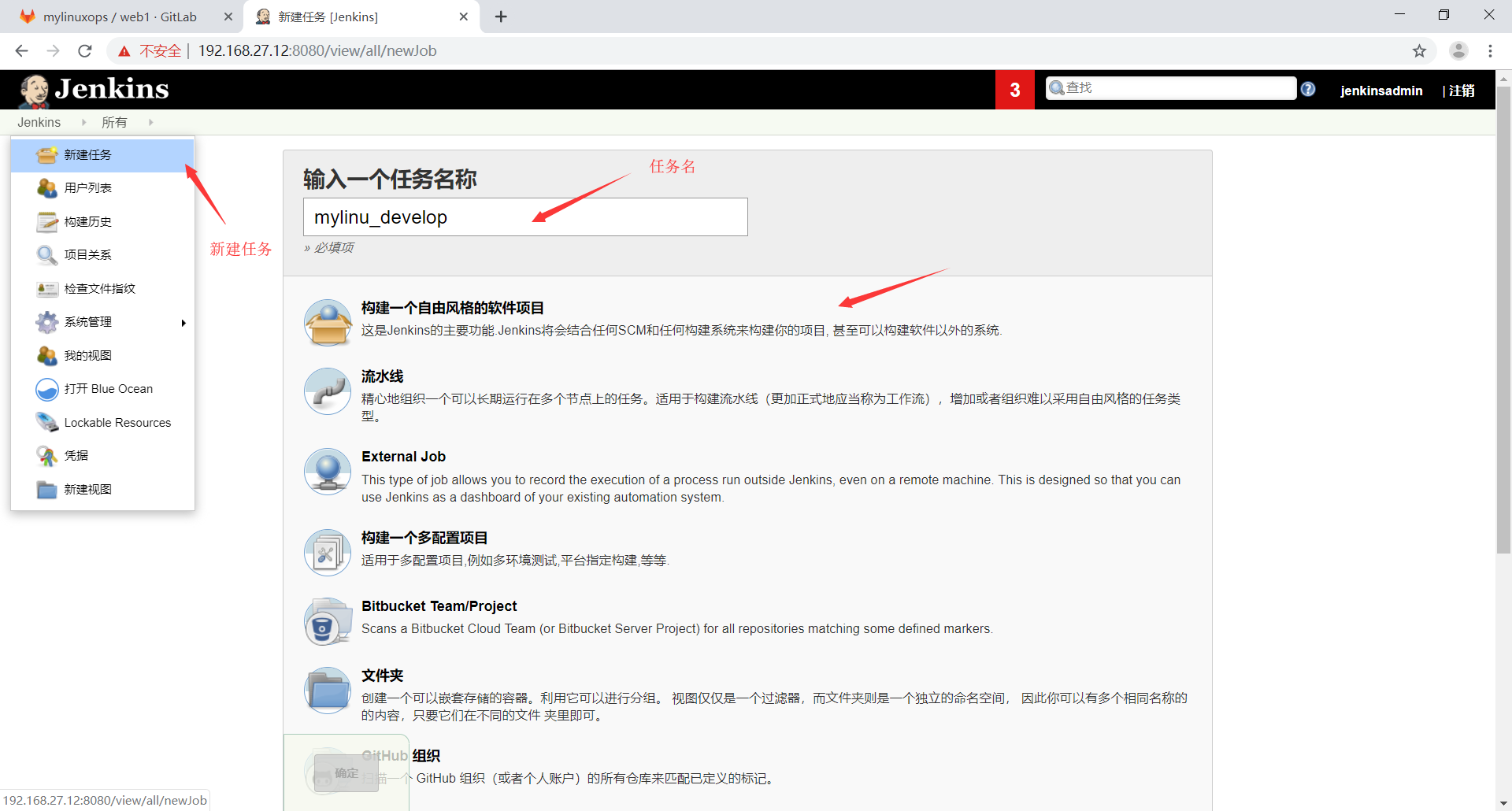Select the External Job title text
Image resolution: width=1512 pixels, height=811 pixels.
[x=403, y=457]
